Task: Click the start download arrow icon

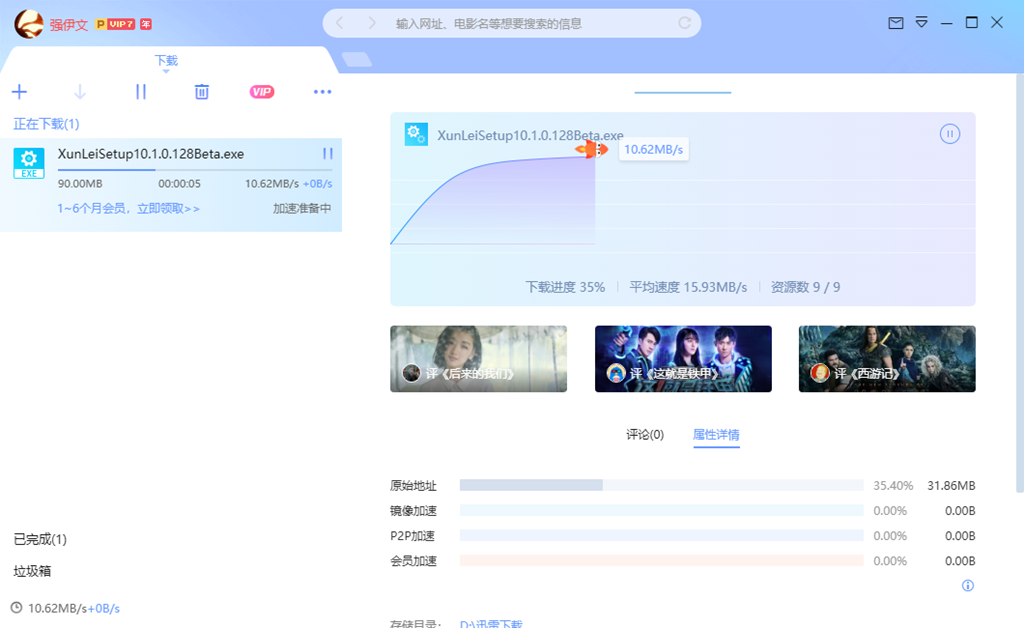Action: [80, 92]
